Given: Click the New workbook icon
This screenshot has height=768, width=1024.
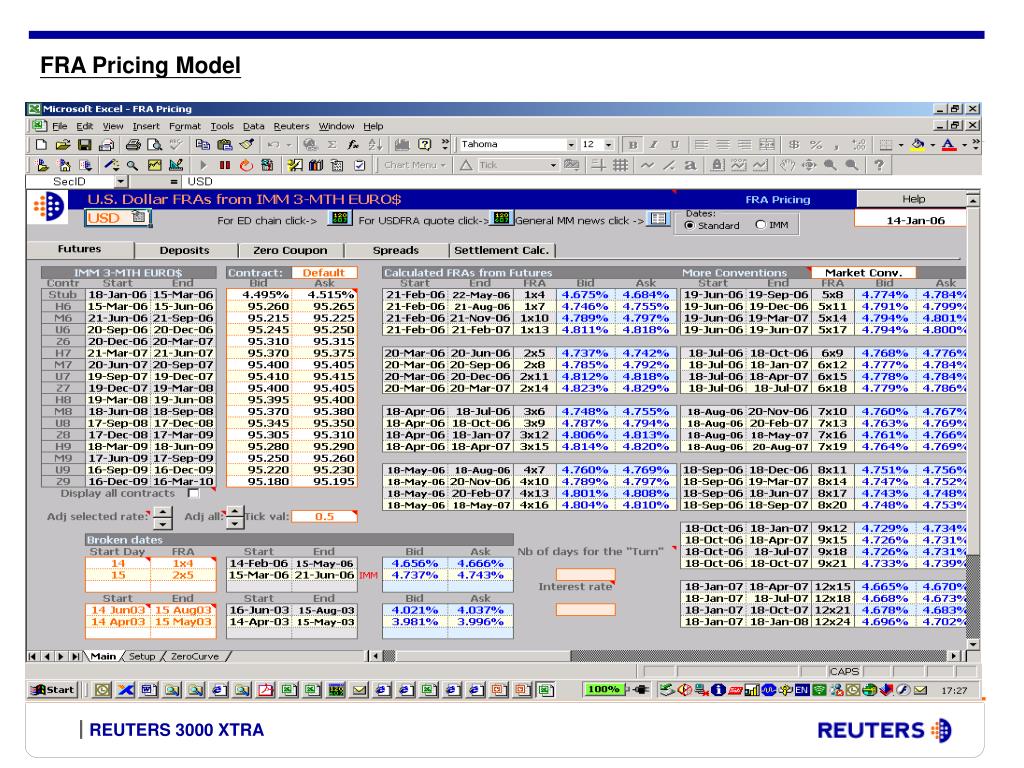Looking at the screenshot, I should point(41,145).
